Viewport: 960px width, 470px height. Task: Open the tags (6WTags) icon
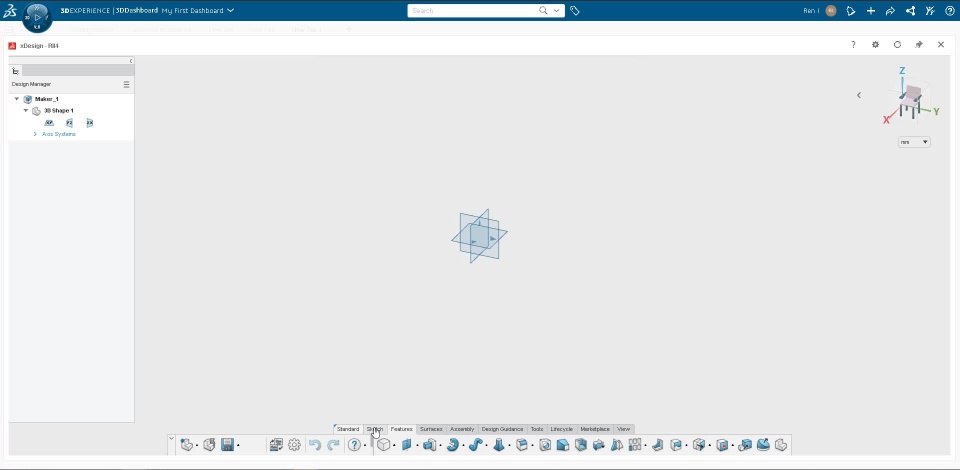(x=574, y=10)
